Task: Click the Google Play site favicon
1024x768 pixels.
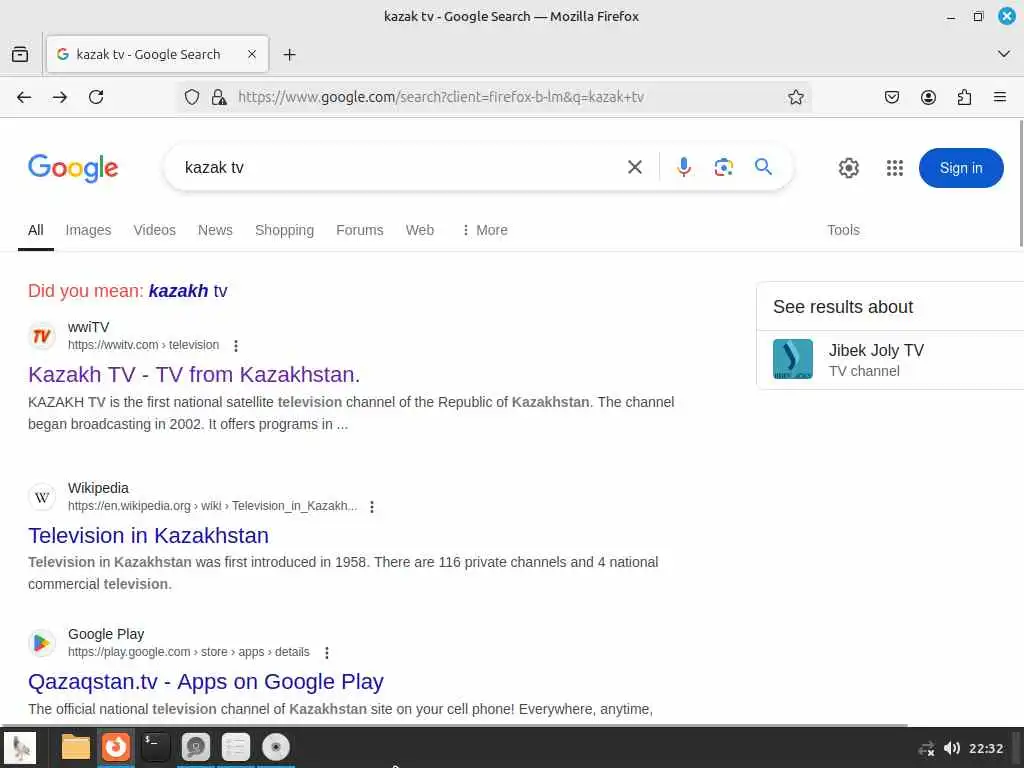Action: (42, 643)
